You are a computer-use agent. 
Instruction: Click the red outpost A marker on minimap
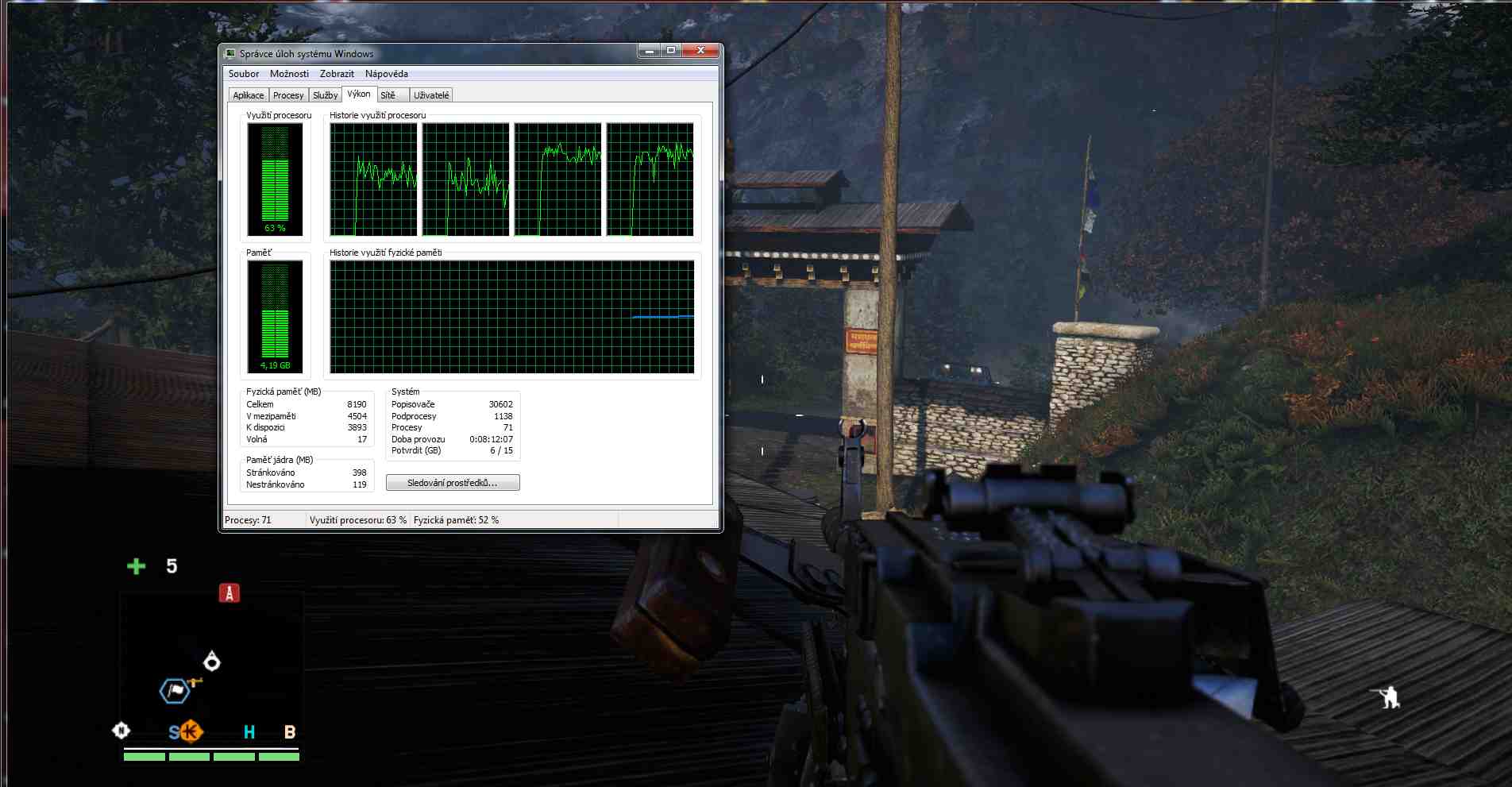click(229, 593)
